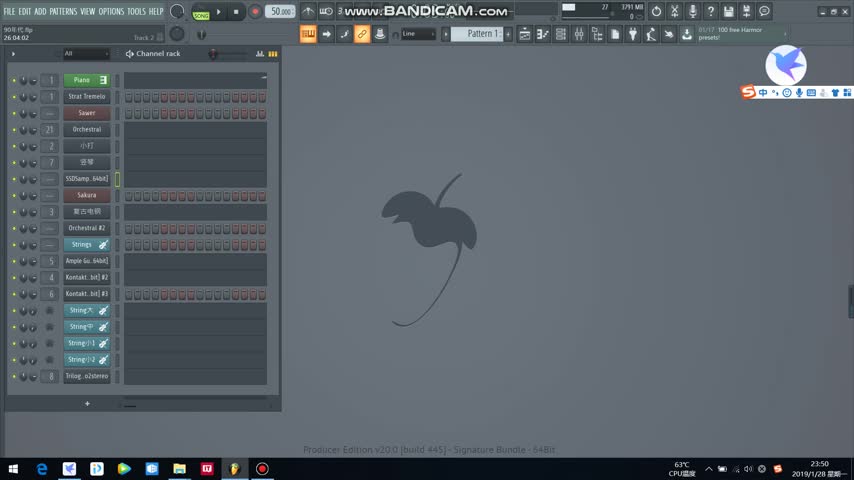The width and height of the screenshot is (854, 480).
Task: Click the render export icon
Action: tap(746, 11)
